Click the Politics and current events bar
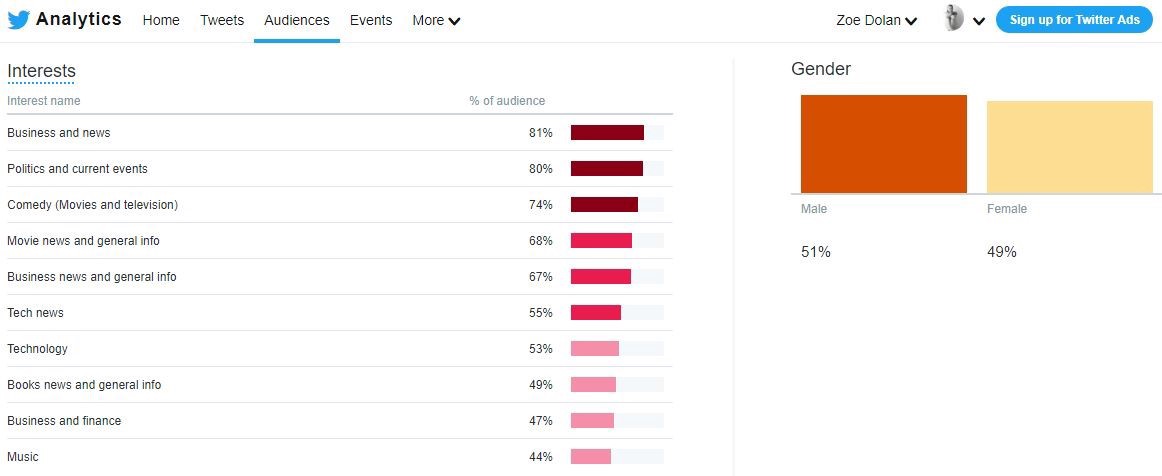The image size is (1162, 476). click(607, 169)
